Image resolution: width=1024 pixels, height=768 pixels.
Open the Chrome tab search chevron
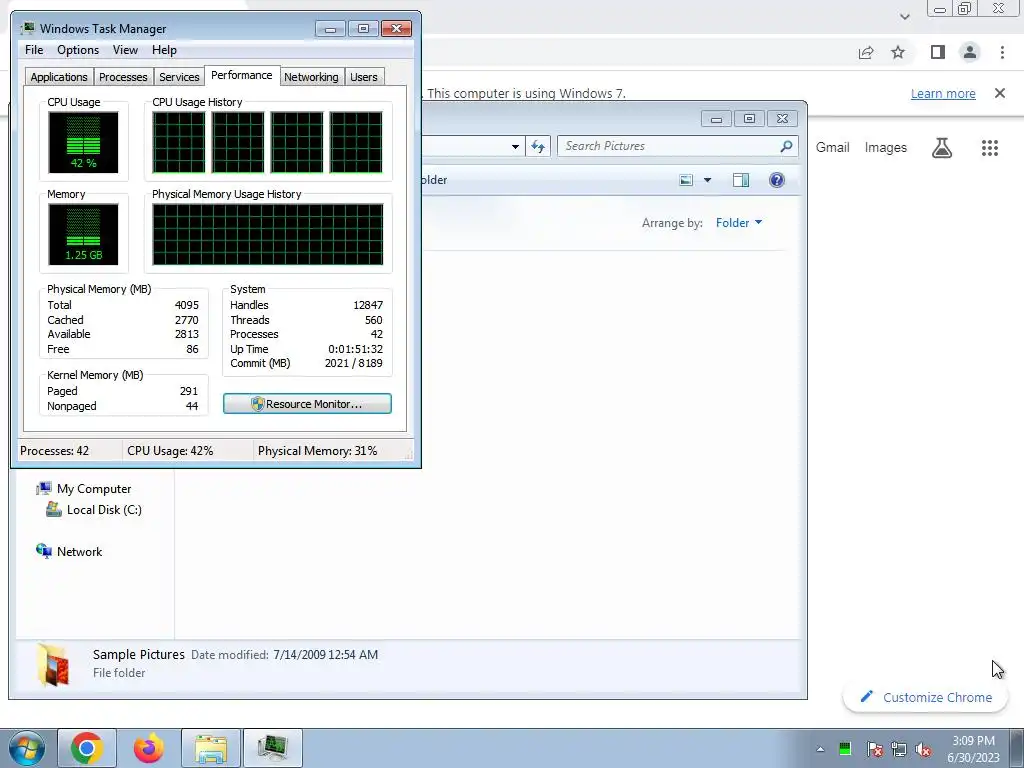904,16
